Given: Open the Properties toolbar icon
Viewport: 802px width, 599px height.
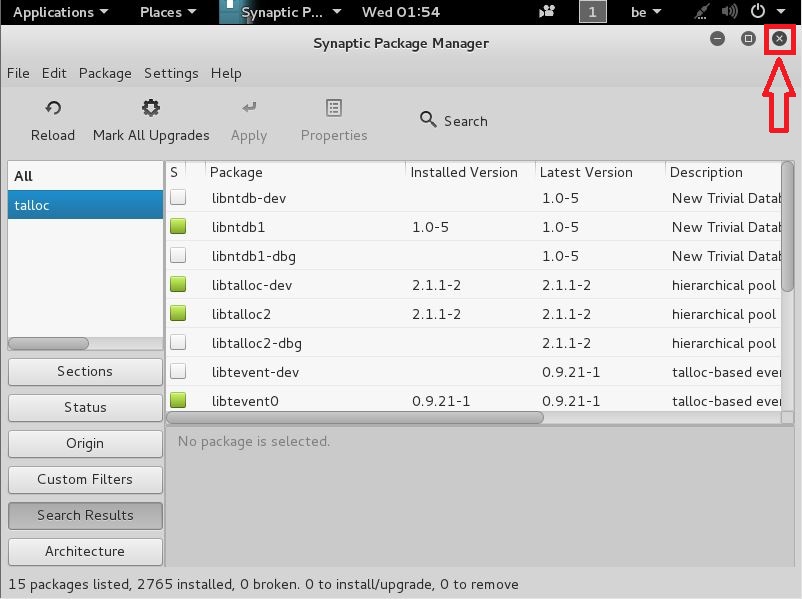Looking at the screenshot, I should 334,108.
